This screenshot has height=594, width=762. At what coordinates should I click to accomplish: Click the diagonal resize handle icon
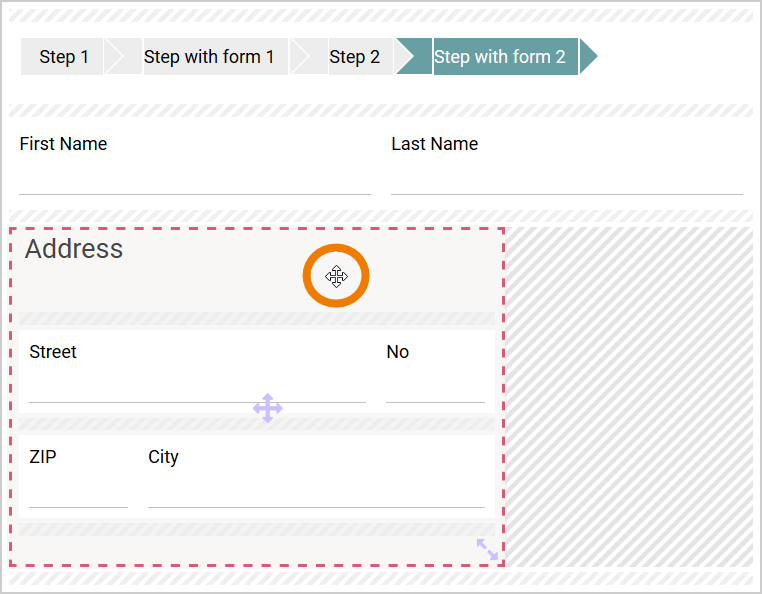tap(487, 549)
